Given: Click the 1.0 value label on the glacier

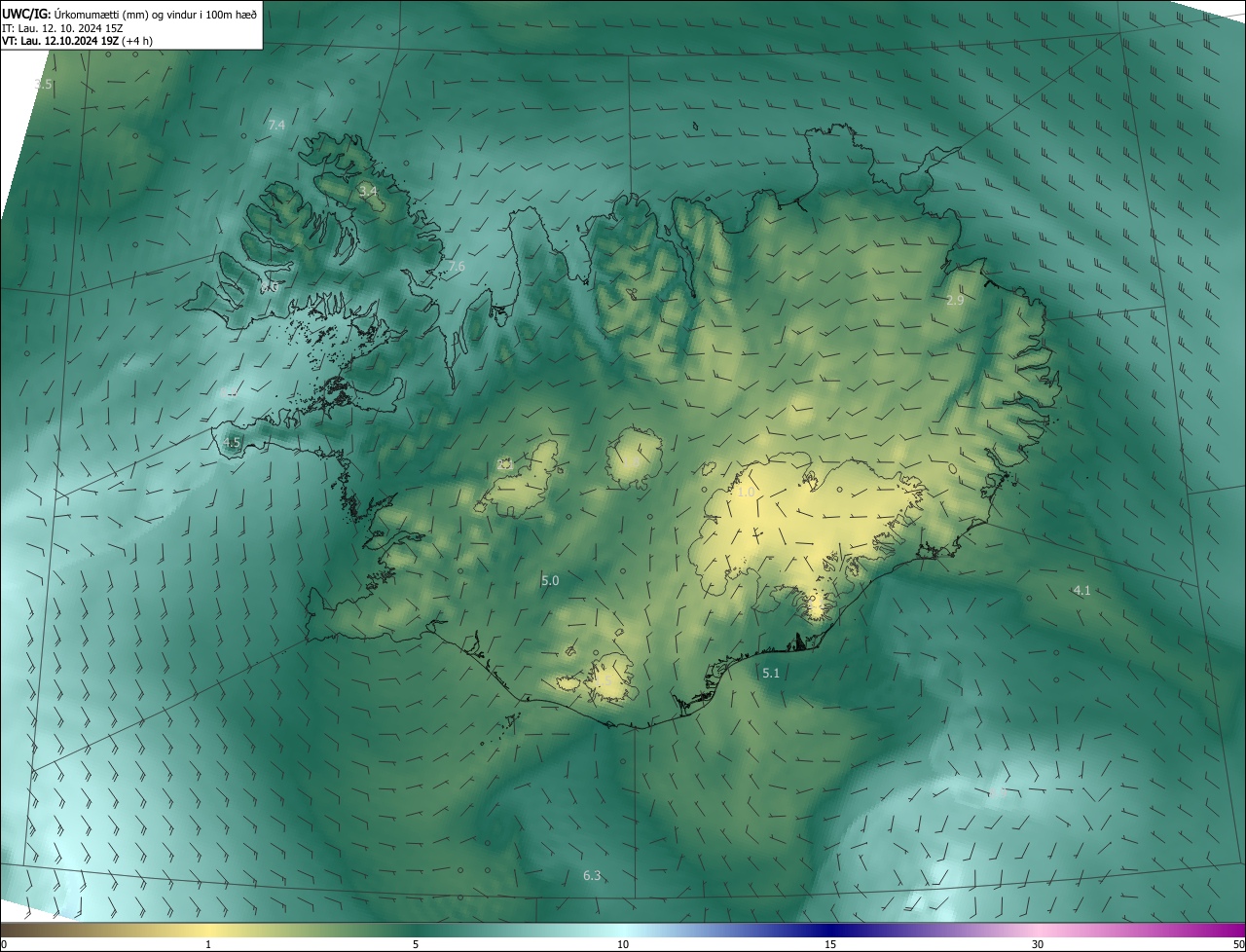Looking at the screenshot, I should 746,493.
